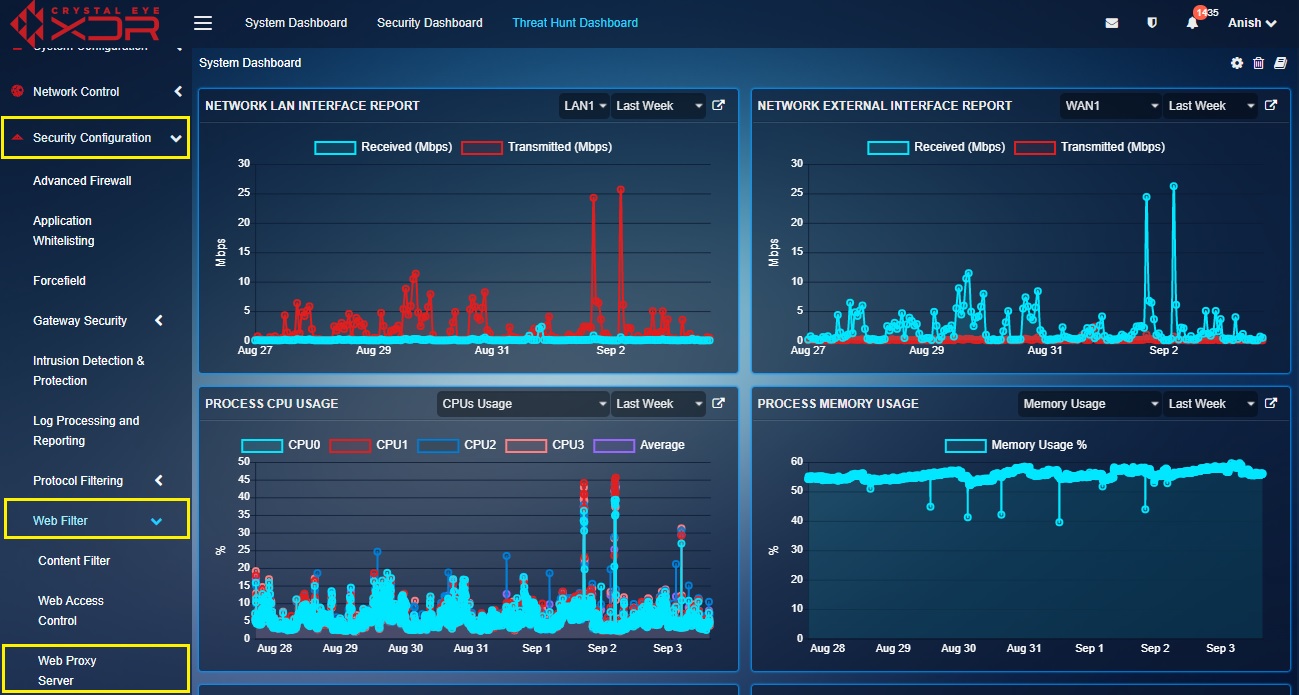Screen dimensions: 1299x695
Task: Switch to Threat Hunt Dashboard tab
Action: click(575, 23)
